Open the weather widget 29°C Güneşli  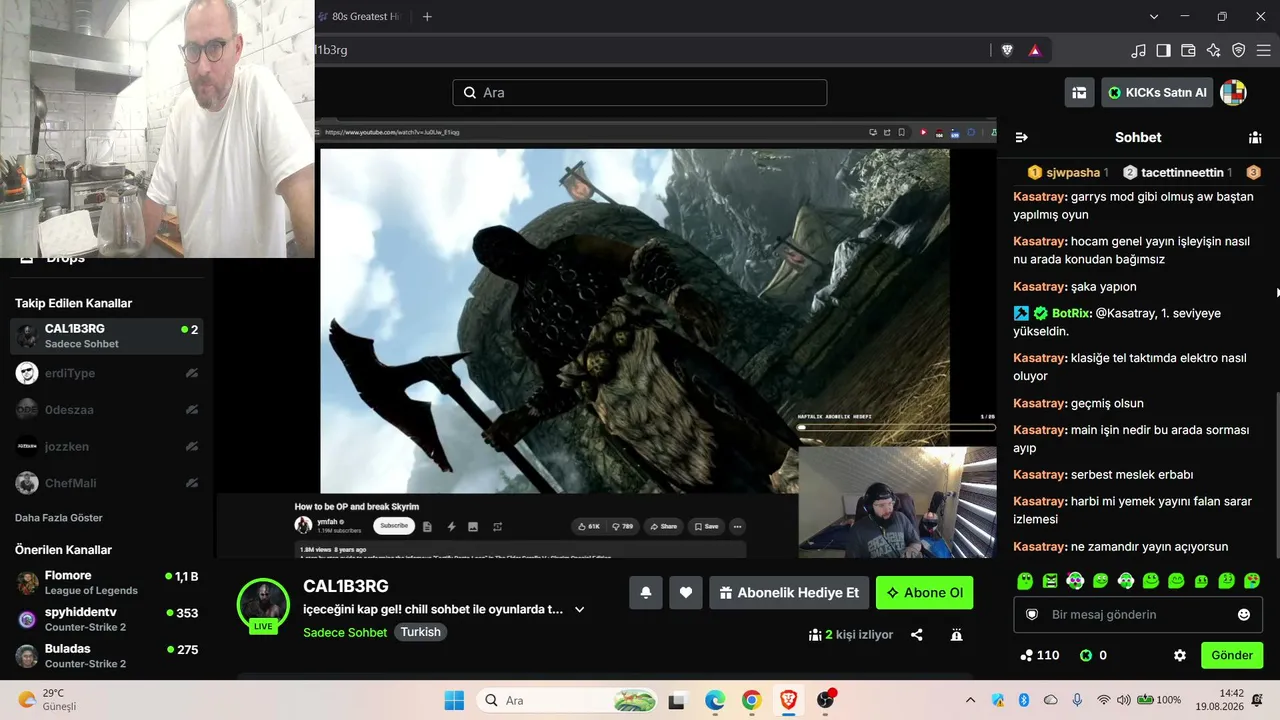(x=48, y=700)
